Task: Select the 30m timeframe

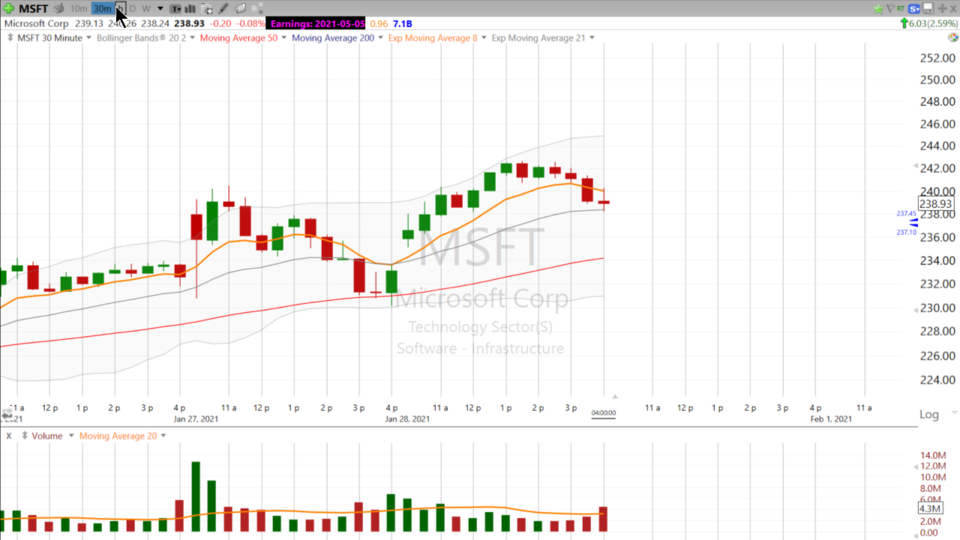Action: [x=102, y=9]
